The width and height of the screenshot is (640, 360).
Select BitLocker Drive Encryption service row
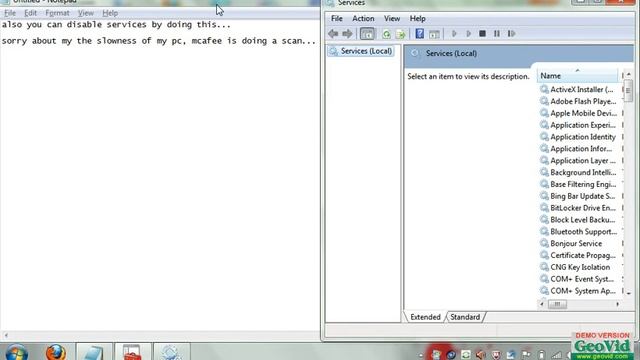coord(578,208)
